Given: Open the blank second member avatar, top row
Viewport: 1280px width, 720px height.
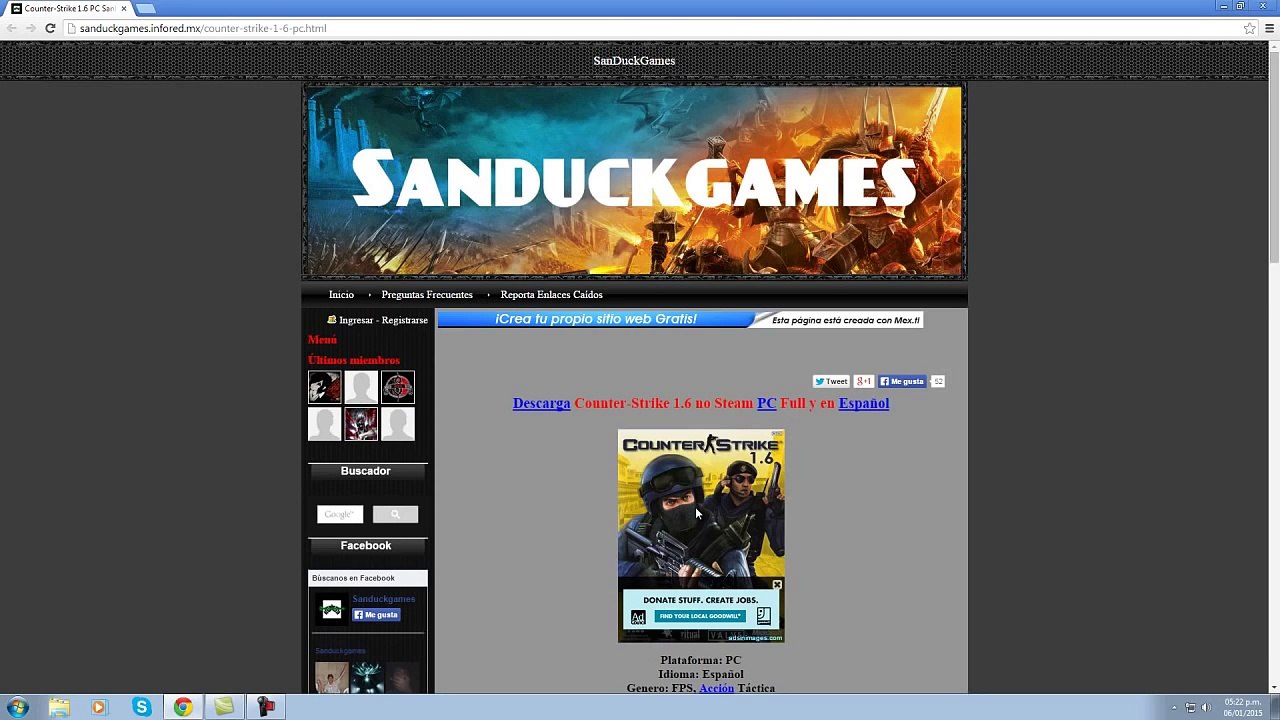Looking at the screenshot, I should pyautogui.click(x=361, y=387).
